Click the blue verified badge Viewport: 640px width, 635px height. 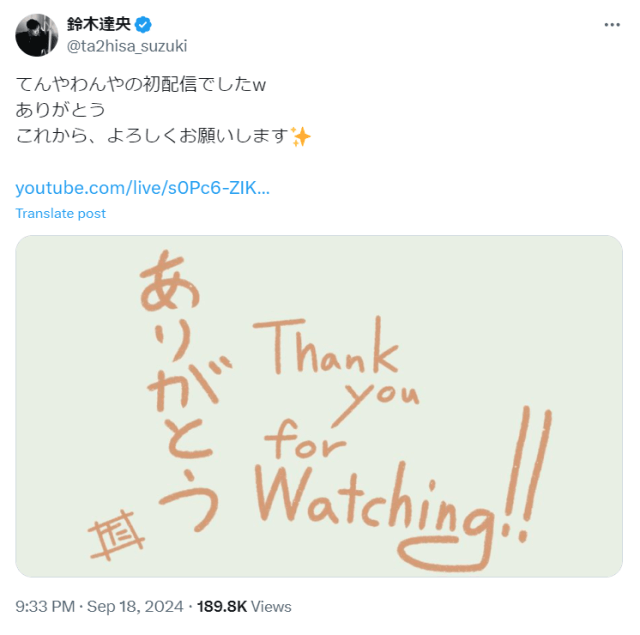click(143, 25)
